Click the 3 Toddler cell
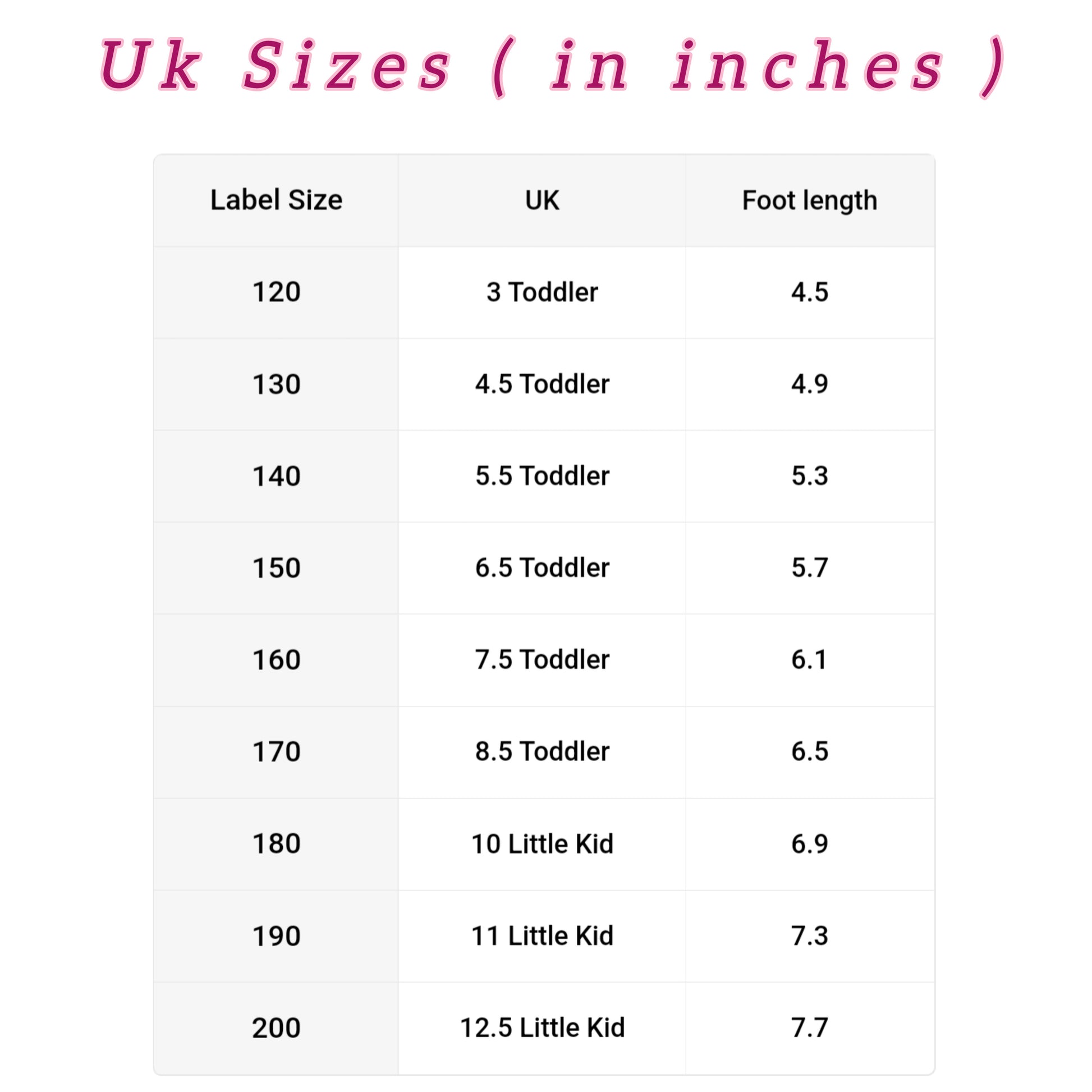Image resolution: width=1092 pixels, height=1092 pixels. (x=542, y=292)
